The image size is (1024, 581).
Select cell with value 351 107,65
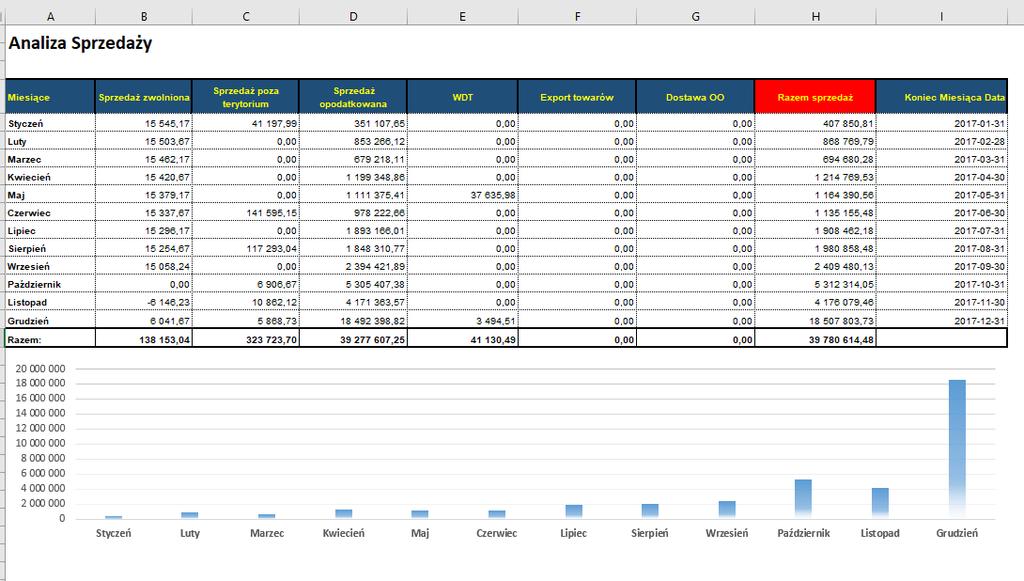tap(353, 123)
